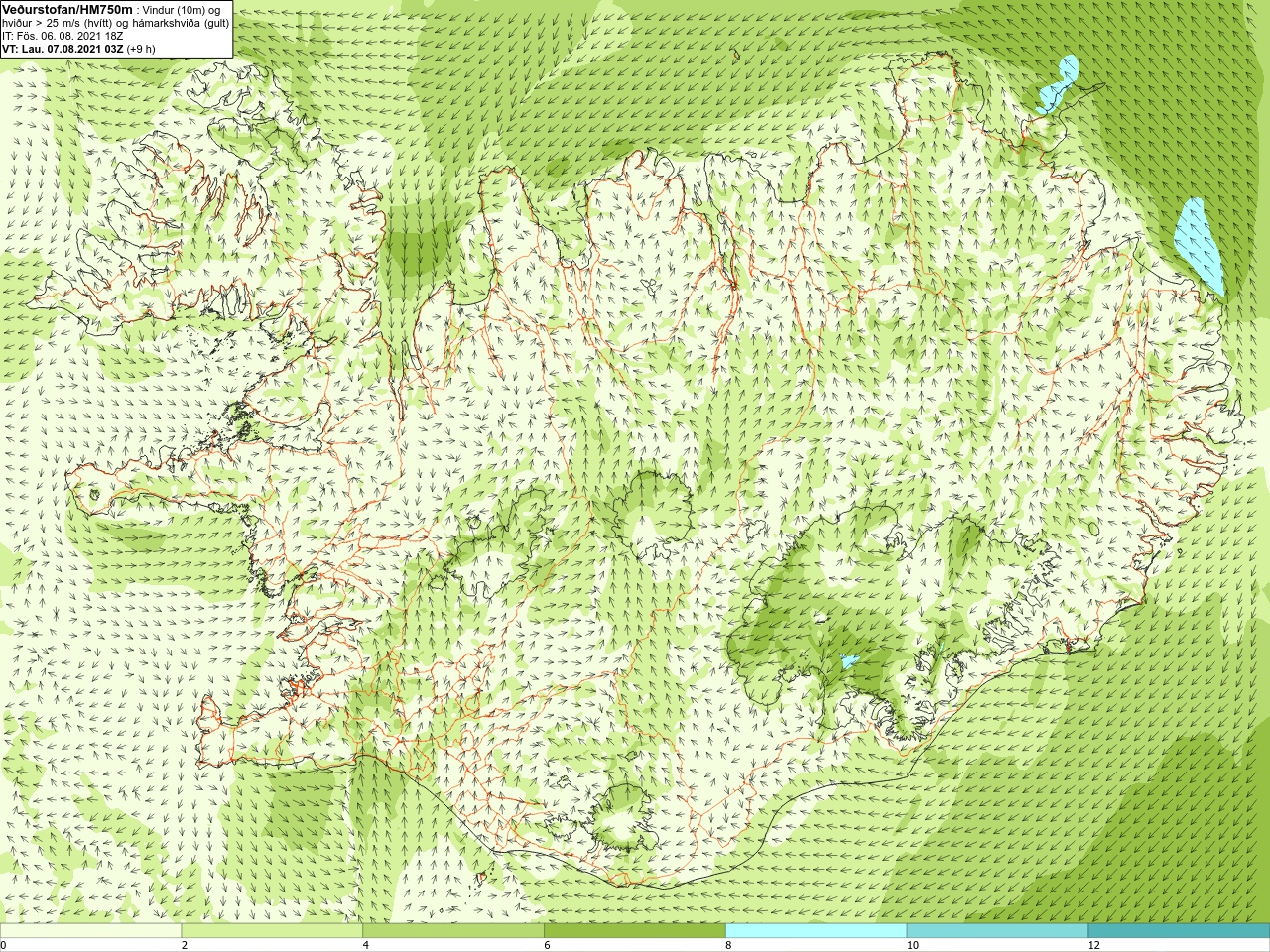Image resolution: width=1270 pixels, height=952 pixels.
Task: Click the cyan wind patch at the northeast tip
Action: click(x=1058, y=83)
